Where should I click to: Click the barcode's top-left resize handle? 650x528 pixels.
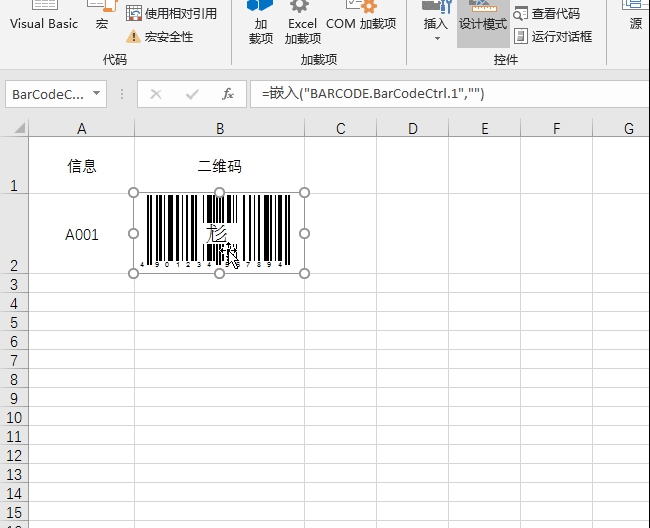[133, 192]
